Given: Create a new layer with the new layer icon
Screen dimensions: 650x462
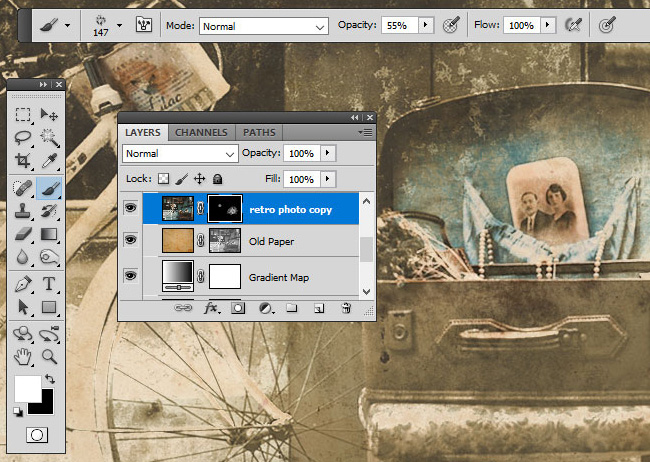Looking at the screenshot, I should click(319, 309).
